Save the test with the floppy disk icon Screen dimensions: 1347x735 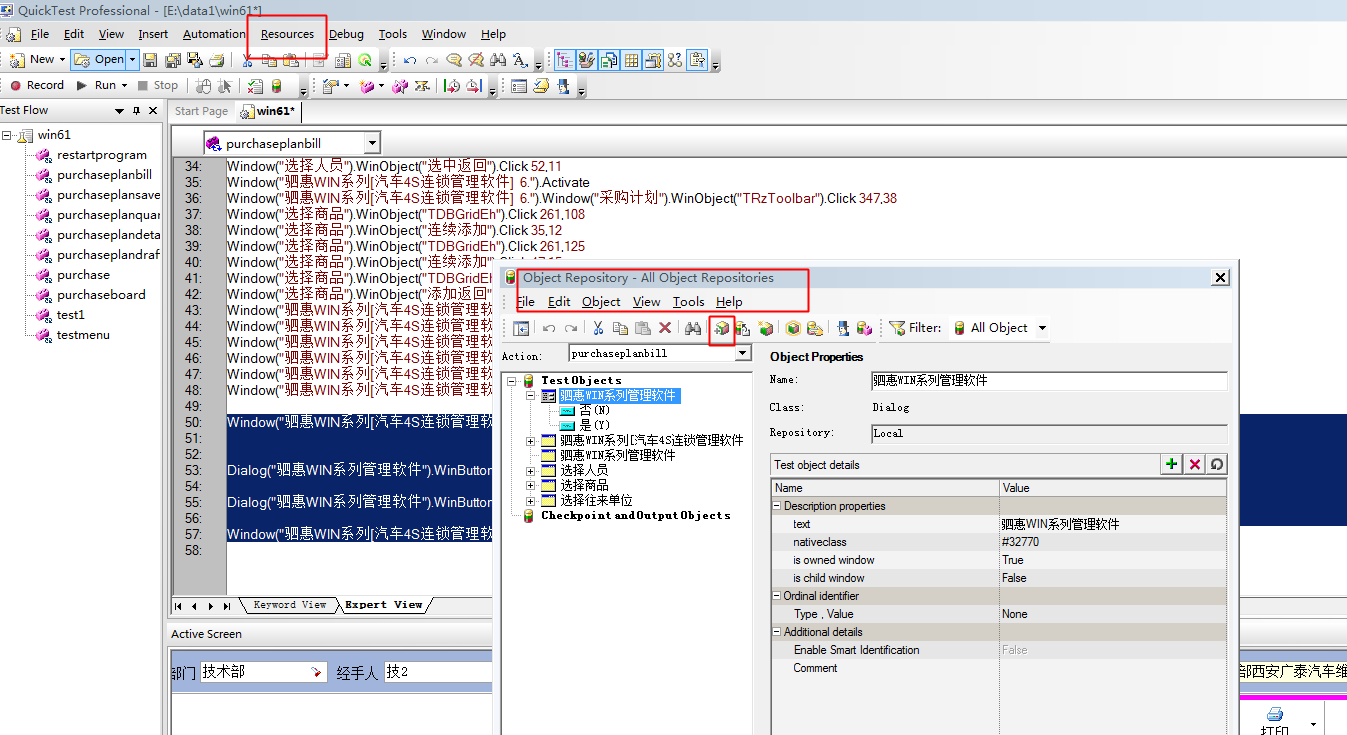pos(150,60)
